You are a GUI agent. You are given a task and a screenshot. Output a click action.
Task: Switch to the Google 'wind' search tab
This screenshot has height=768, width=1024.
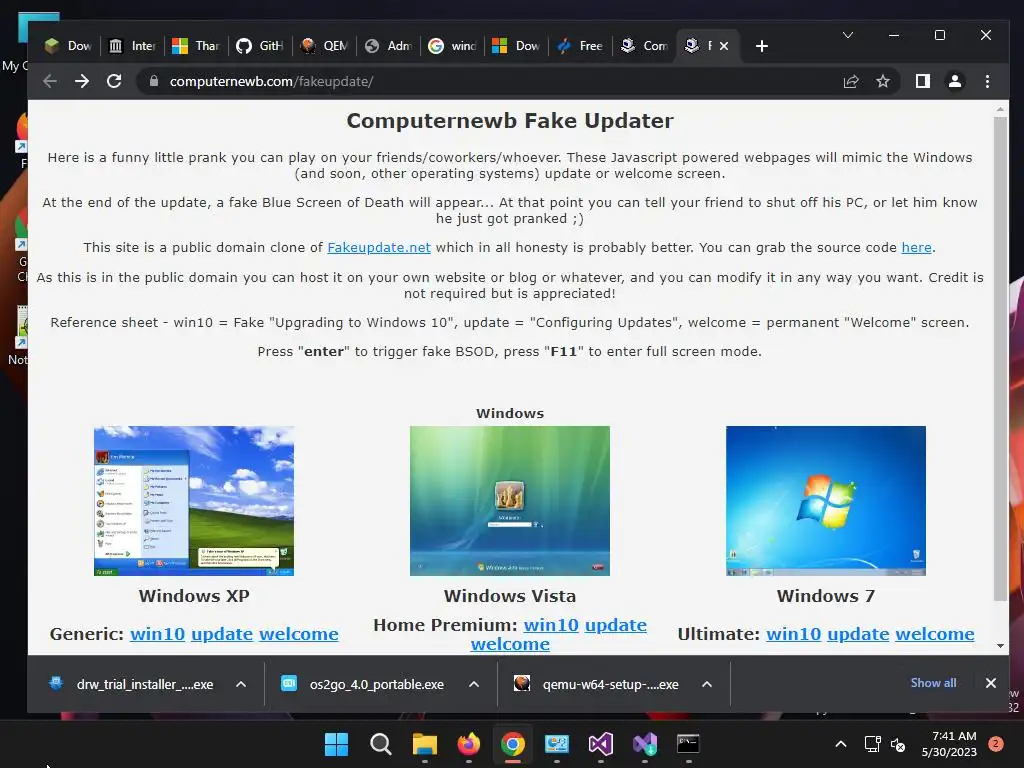tap(452, 46)
